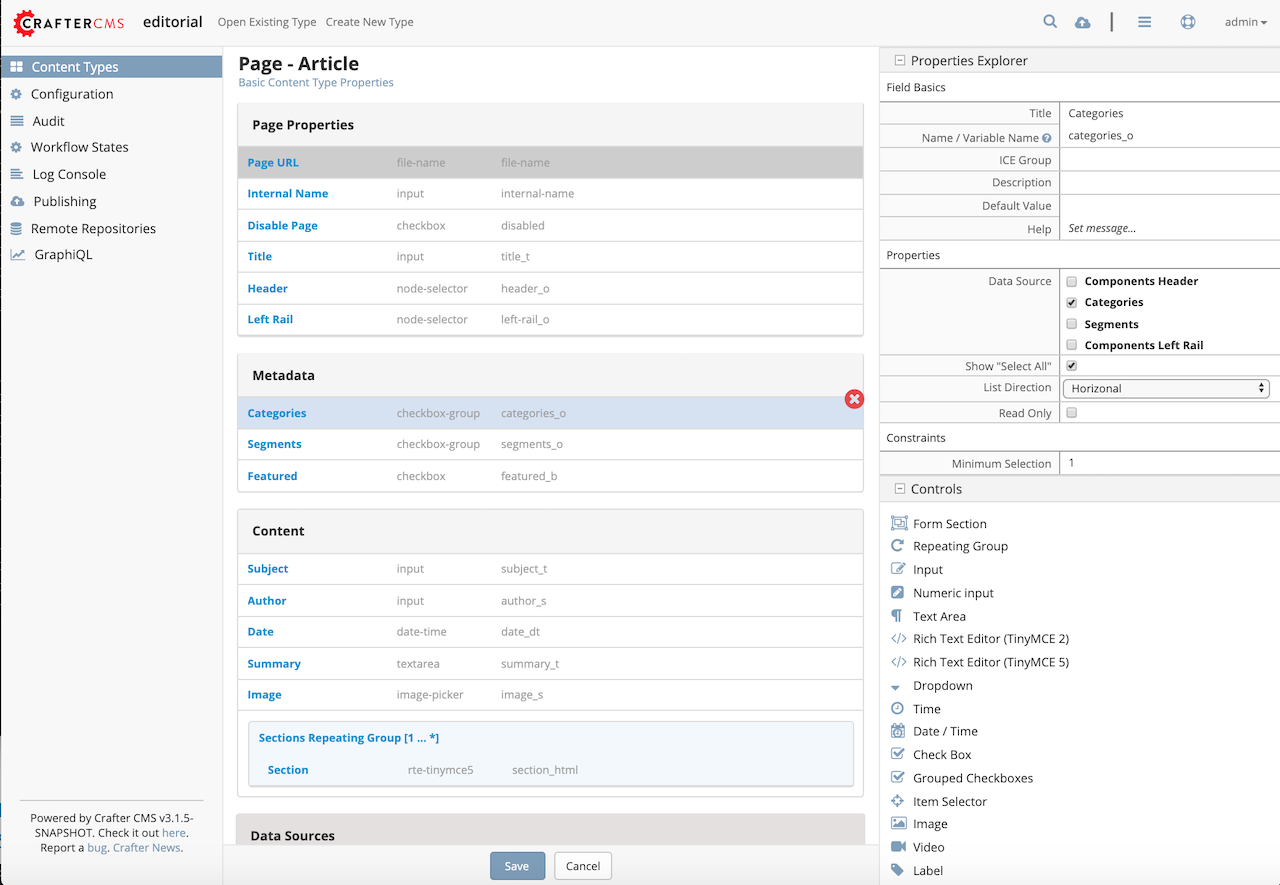This screenshot has width=1280, height=885.
Task: Open the hamburger sidebar menu icon
Action: coord(1144,22)
